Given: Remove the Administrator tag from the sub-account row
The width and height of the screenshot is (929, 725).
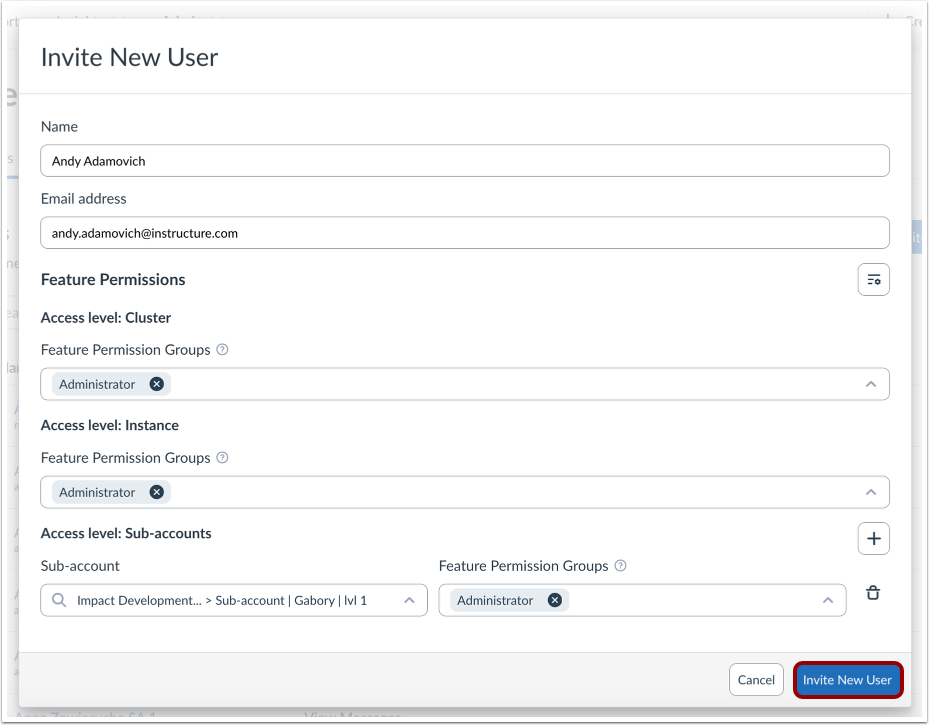Looking at the screenshot, I should 554,599.
